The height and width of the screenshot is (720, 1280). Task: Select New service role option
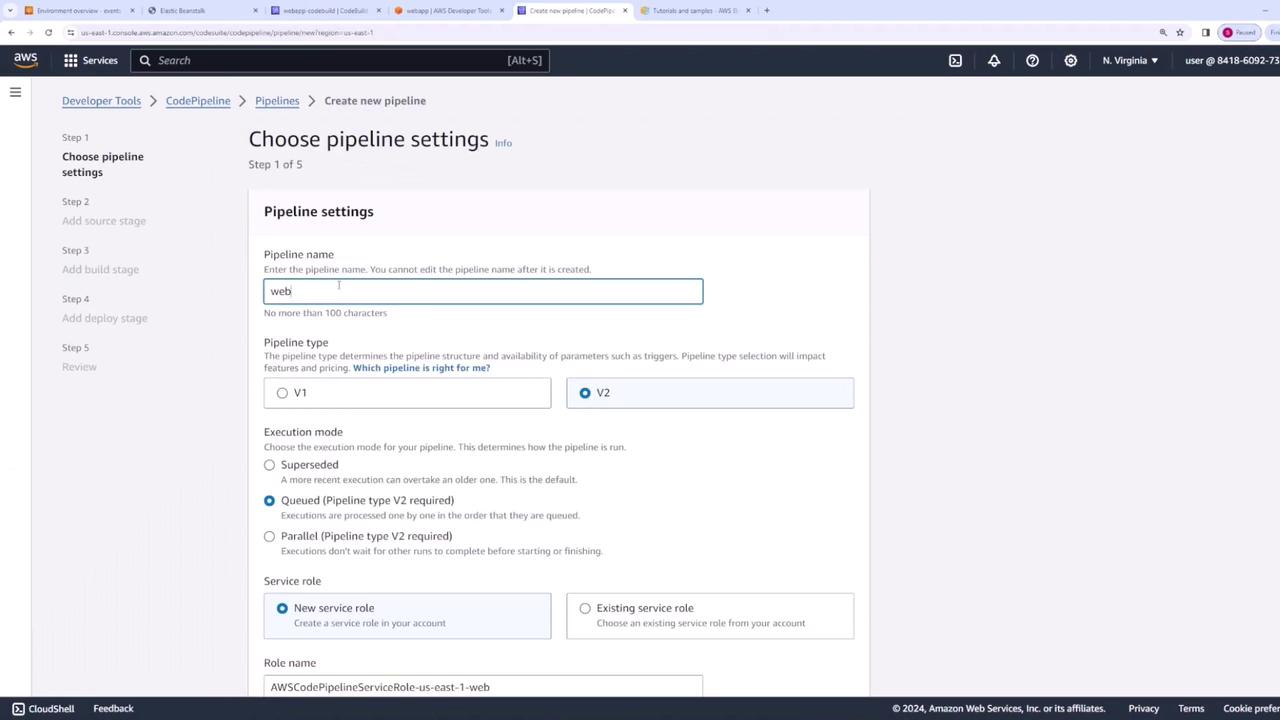282,608
